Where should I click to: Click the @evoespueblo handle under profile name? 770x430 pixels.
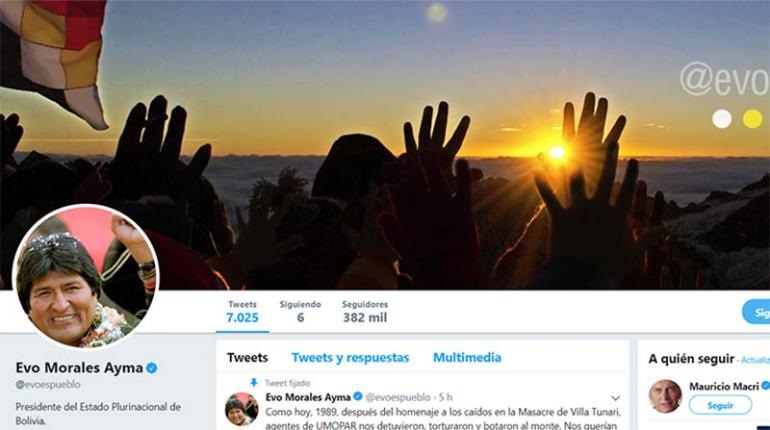click(x=48, y=384)
